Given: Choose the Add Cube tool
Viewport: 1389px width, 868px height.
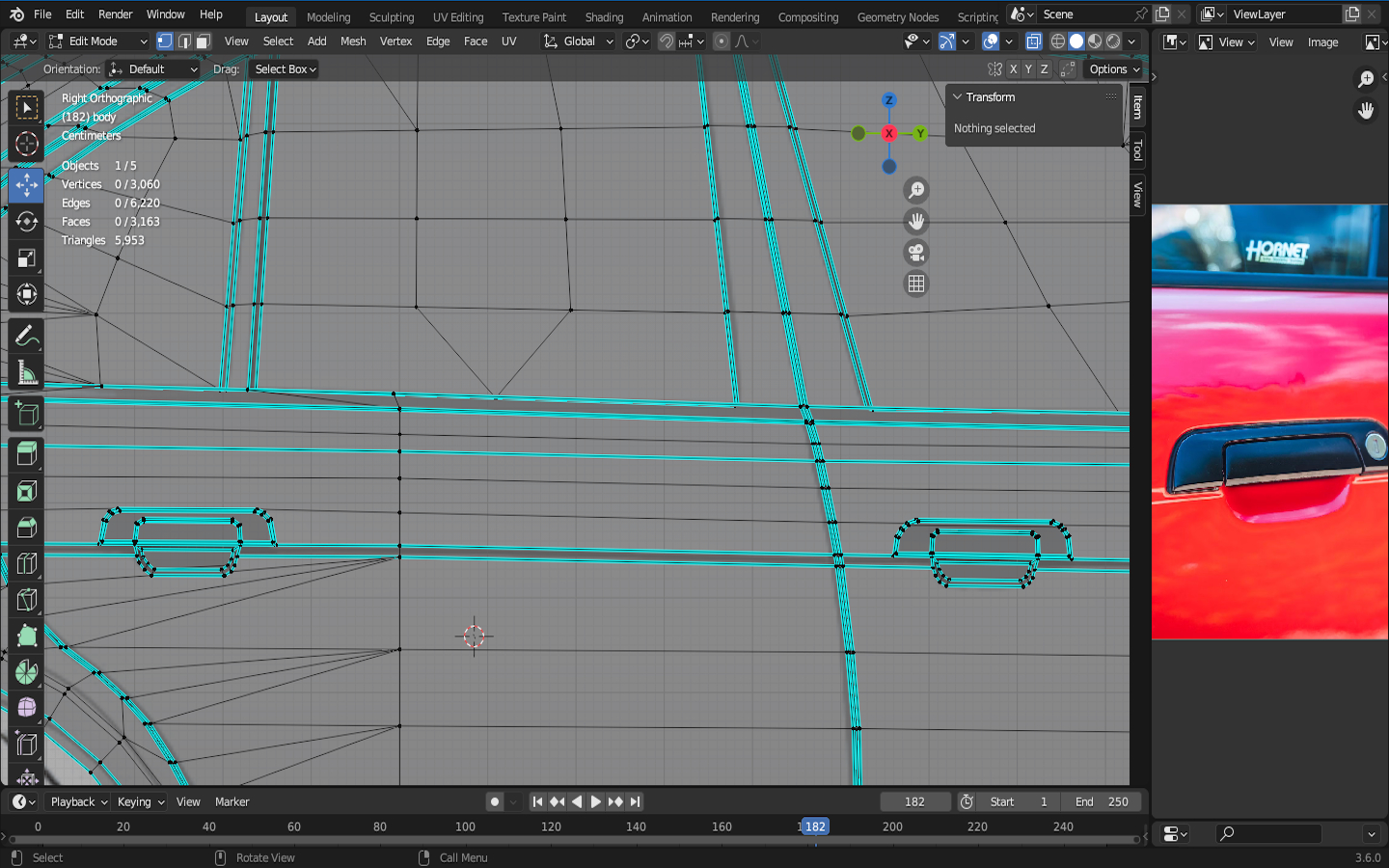Looking at the screenshot, I should (26, 415).
